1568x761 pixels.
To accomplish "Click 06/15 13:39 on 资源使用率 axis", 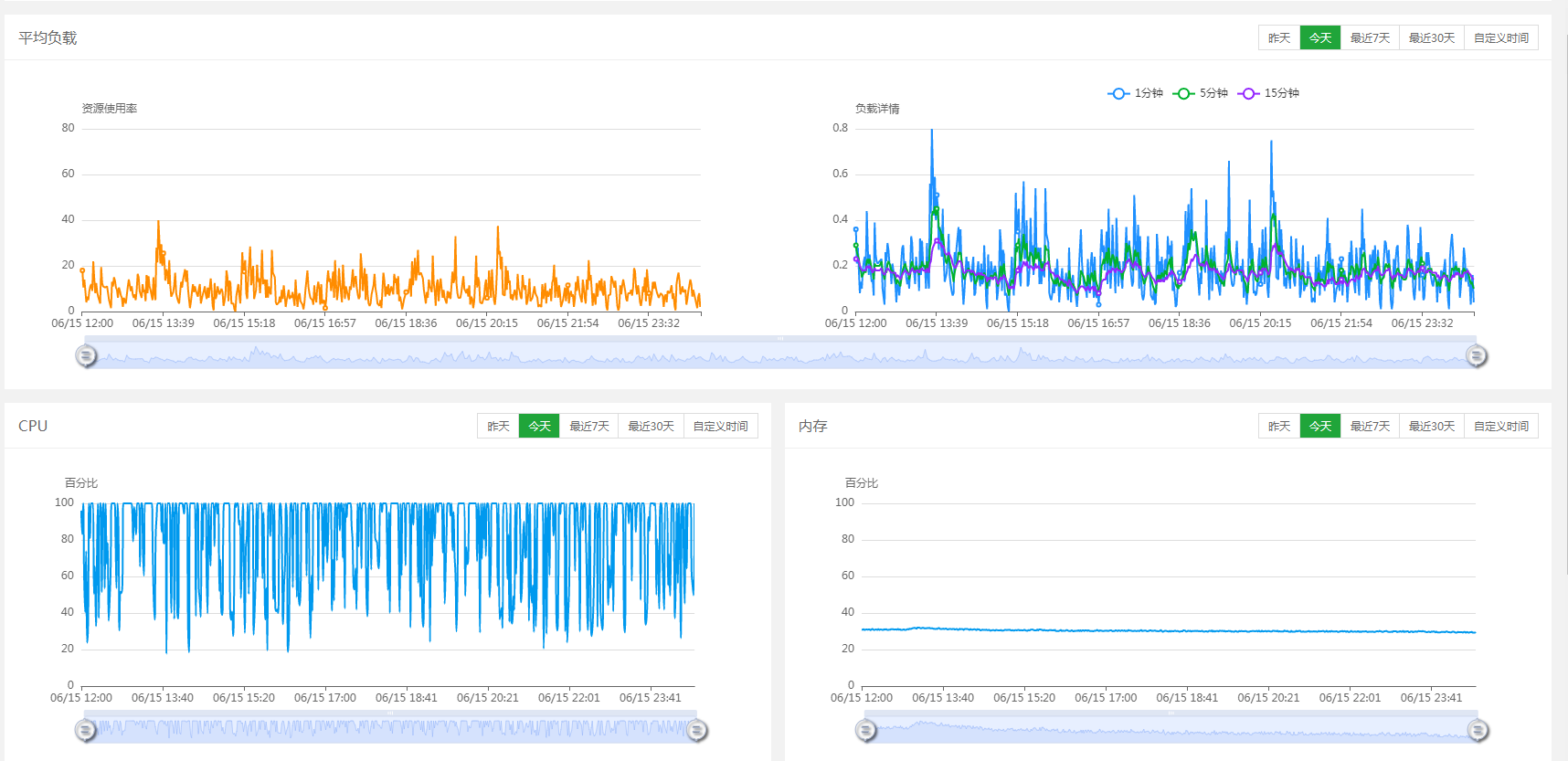I will pos(164,322).
